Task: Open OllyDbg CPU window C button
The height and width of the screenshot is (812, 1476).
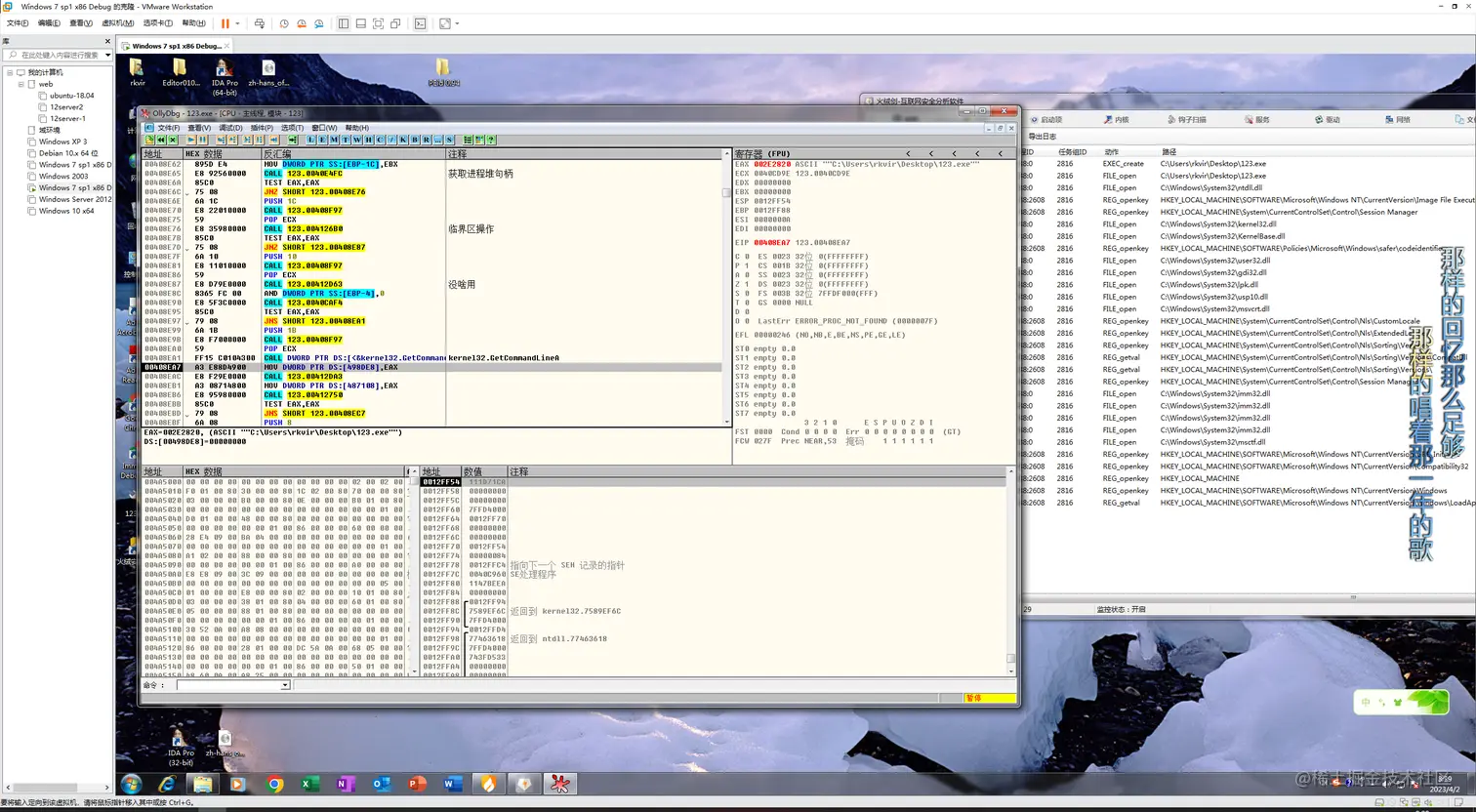Action: [x=380, y=140]
